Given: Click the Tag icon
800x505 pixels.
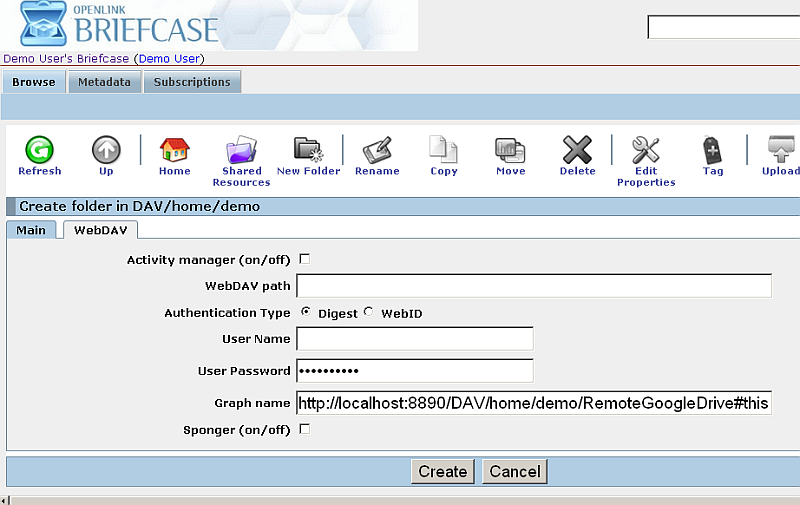Looking at the screenshot, I should 712,151.
